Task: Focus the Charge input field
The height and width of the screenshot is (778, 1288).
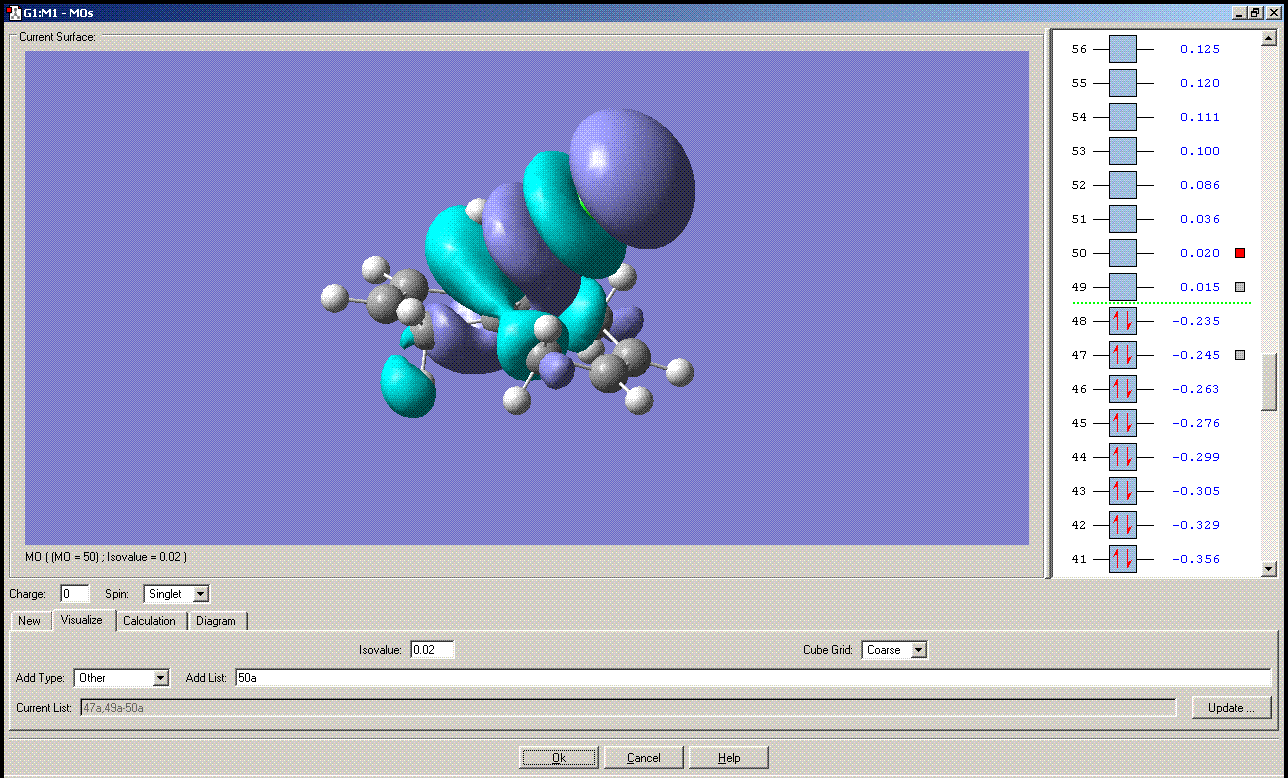Action: (75, 594)
